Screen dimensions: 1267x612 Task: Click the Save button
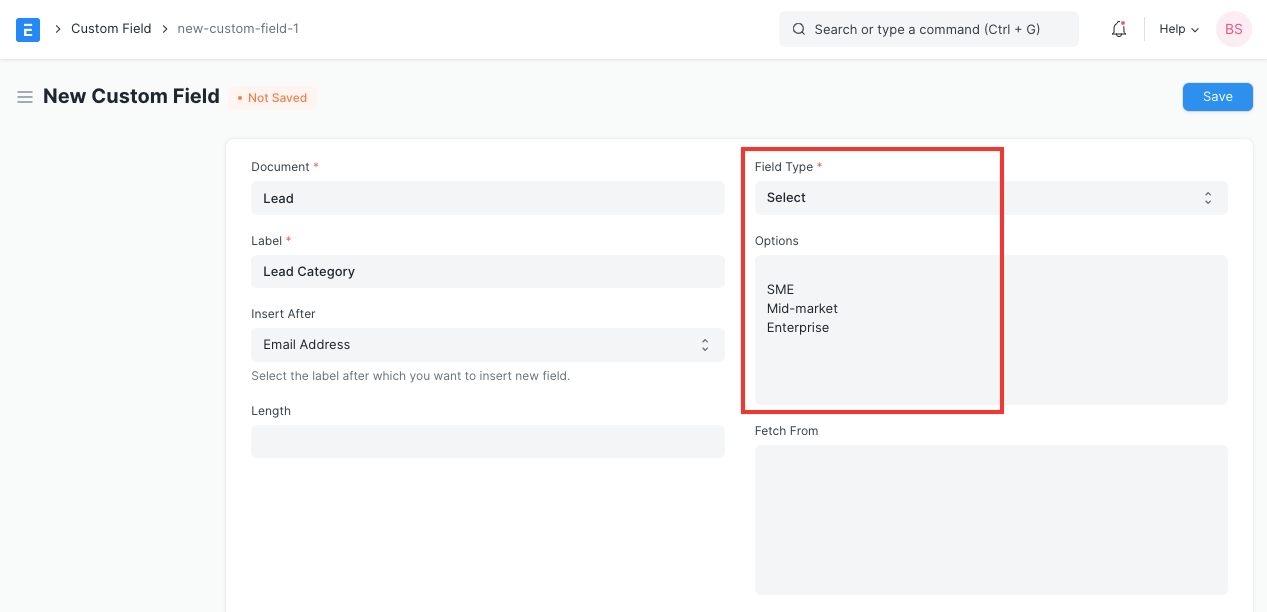click(1217, 96)
